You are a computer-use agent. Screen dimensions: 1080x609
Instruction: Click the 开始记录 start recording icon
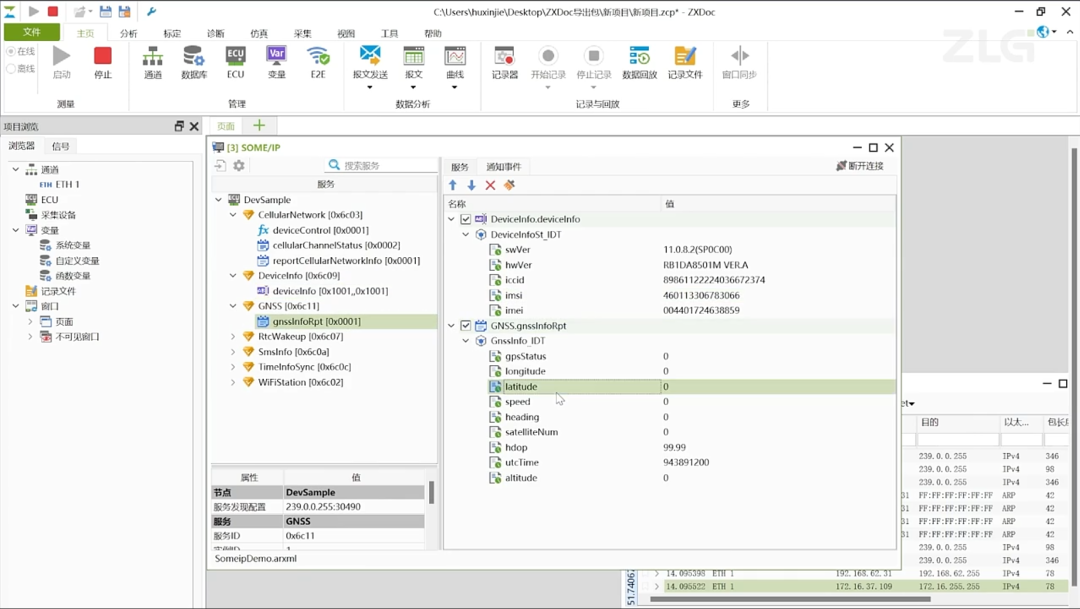(548, 56)
